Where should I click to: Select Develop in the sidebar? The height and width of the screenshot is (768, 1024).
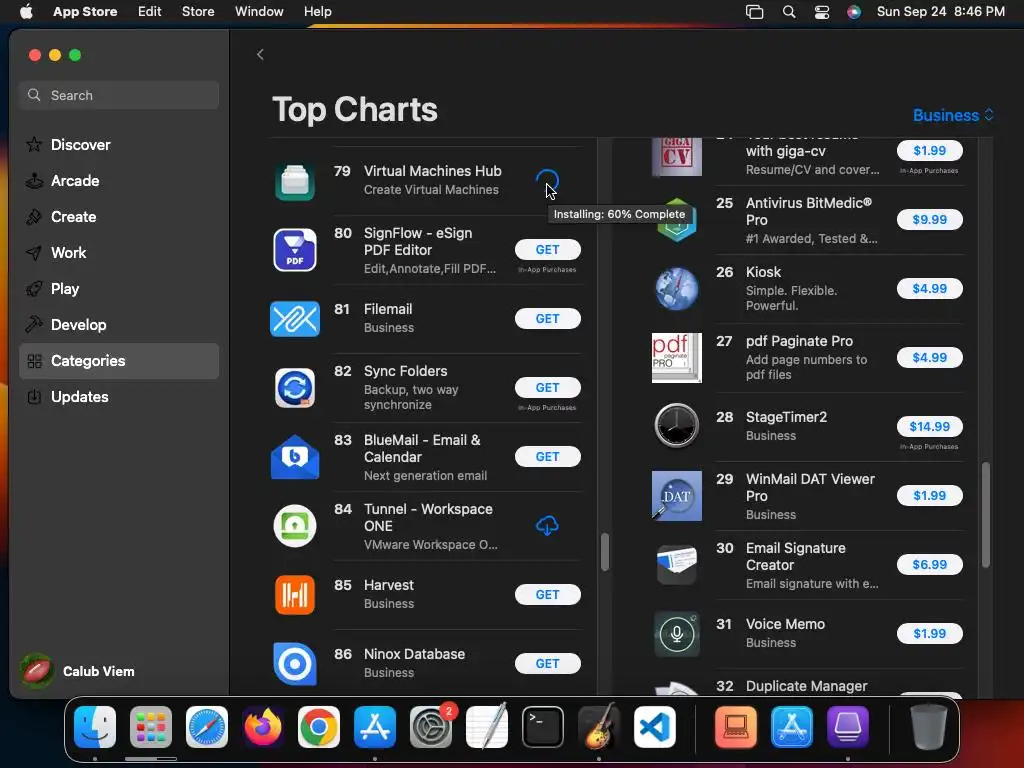pyautogui.click(x=119, y=325)
